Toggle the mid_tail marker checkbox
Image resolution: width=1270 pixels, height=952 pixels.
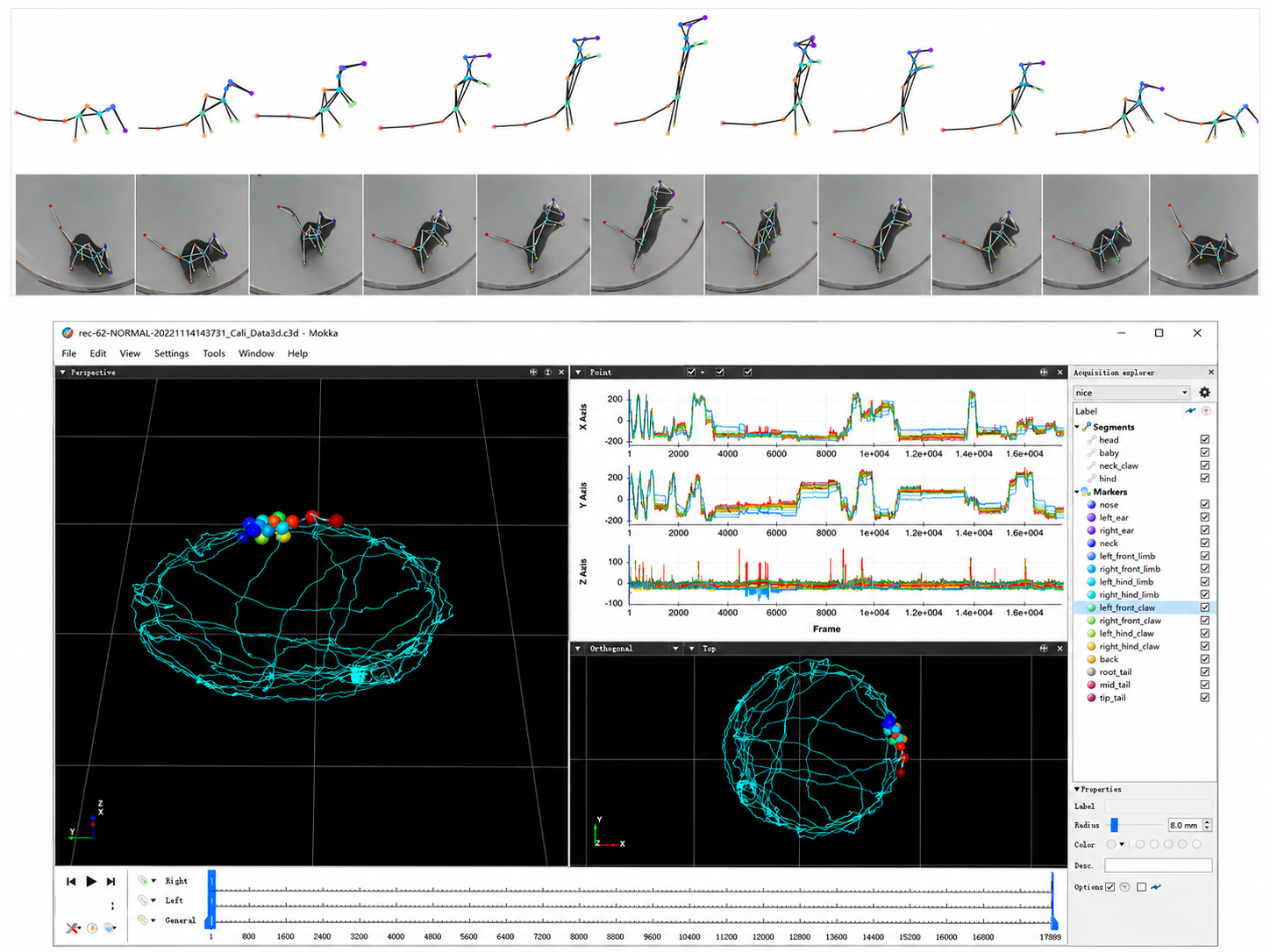click(1205, 685)
